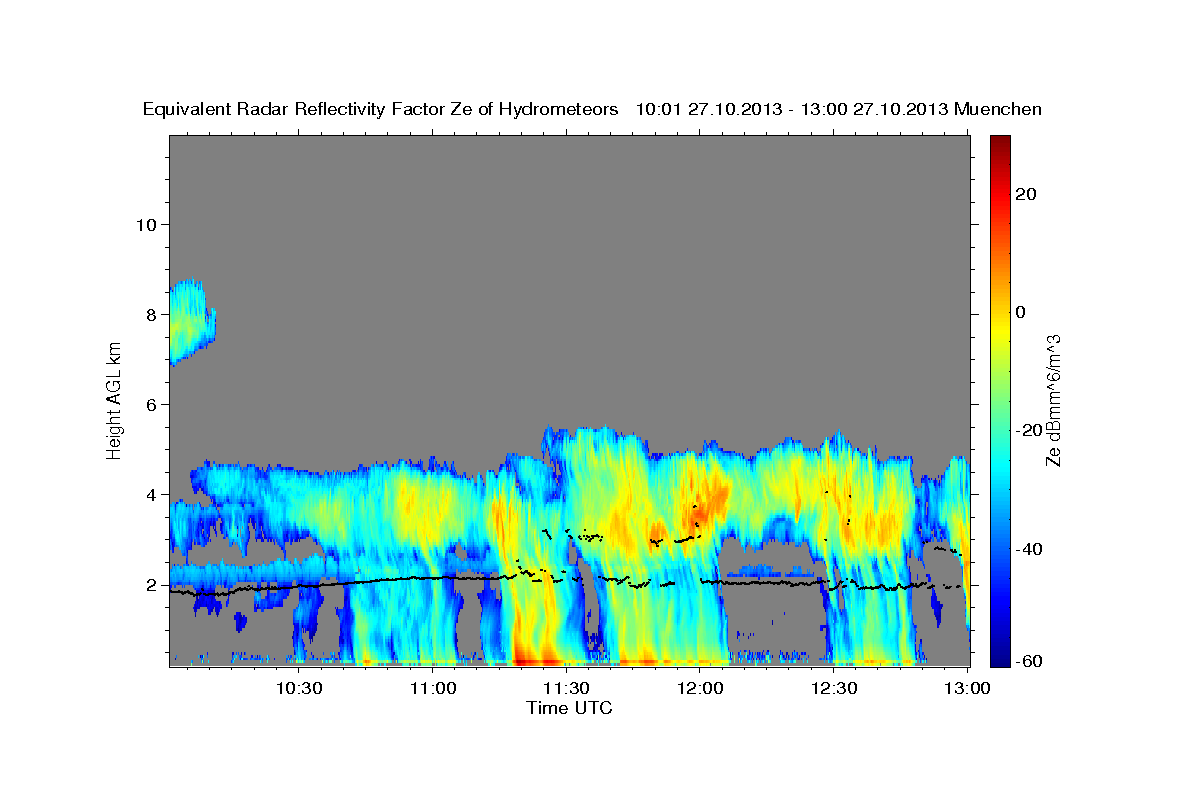
Task: Click the height tick label '6'
Action: coord(150,404)
